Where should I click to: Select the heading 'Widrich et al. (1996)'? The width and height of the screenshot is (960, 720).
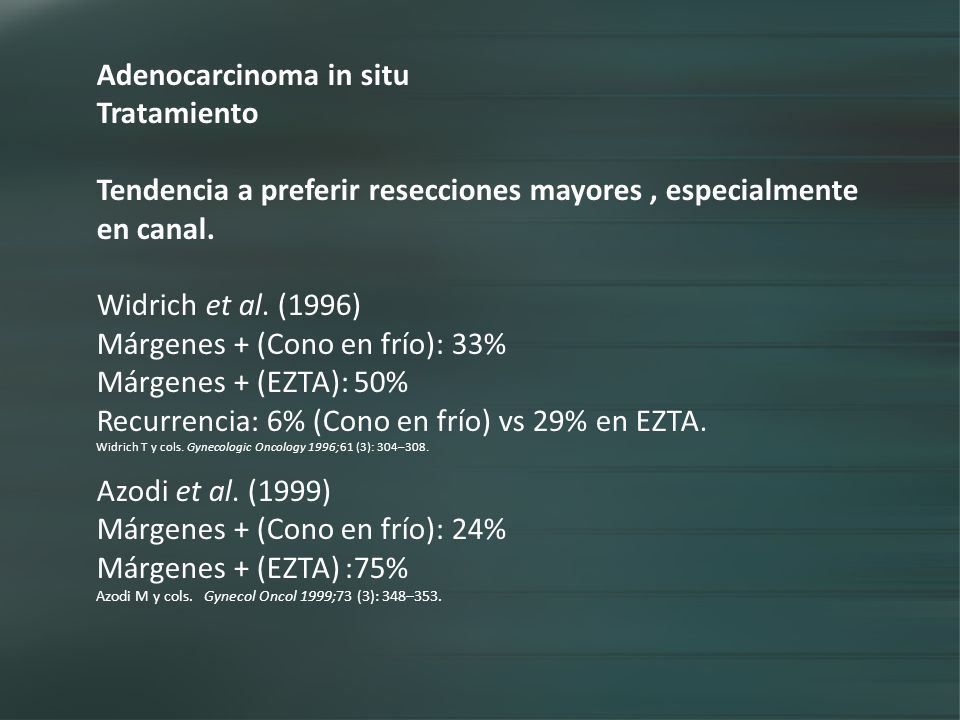click(228, 305)
